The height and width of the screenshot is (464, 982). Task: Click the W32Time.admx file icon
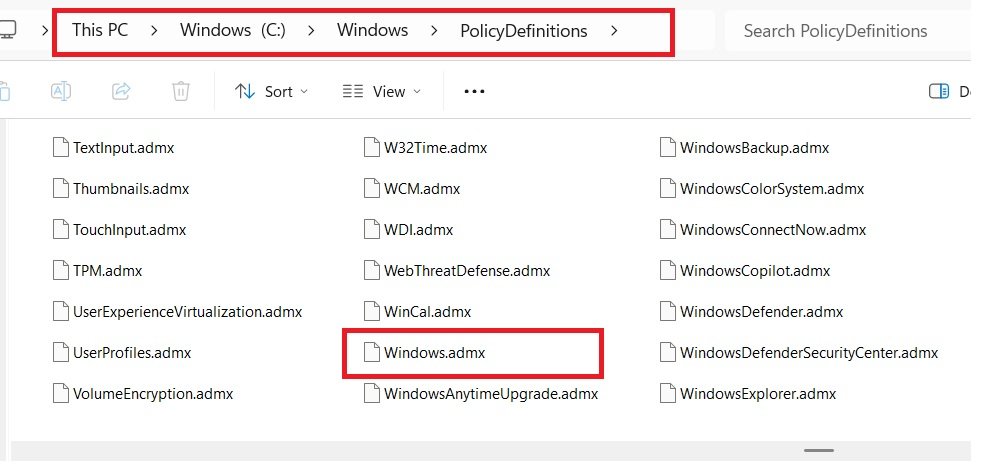click(x=372, y=148)
